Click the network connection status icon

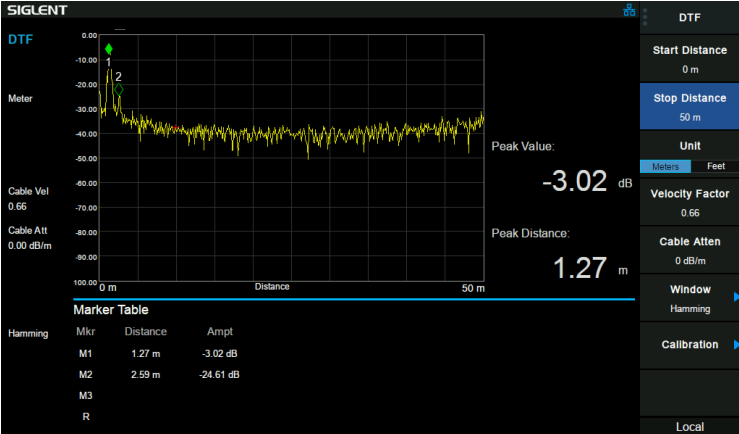pos(629,10)
